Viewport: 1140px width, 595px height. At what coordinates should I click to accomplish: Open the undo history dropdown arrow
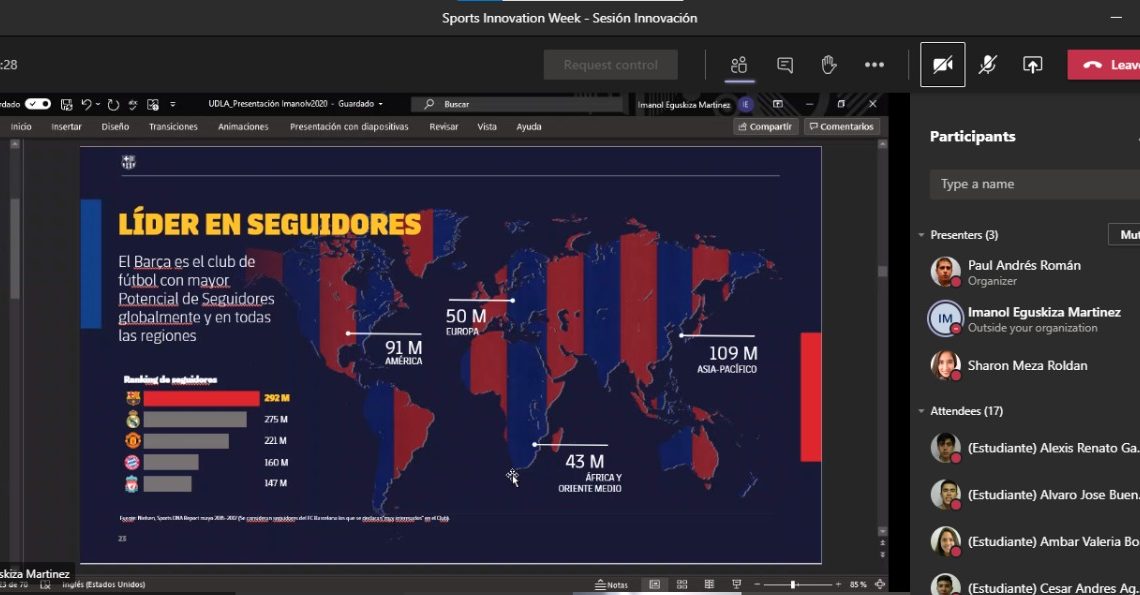[98, 104]
